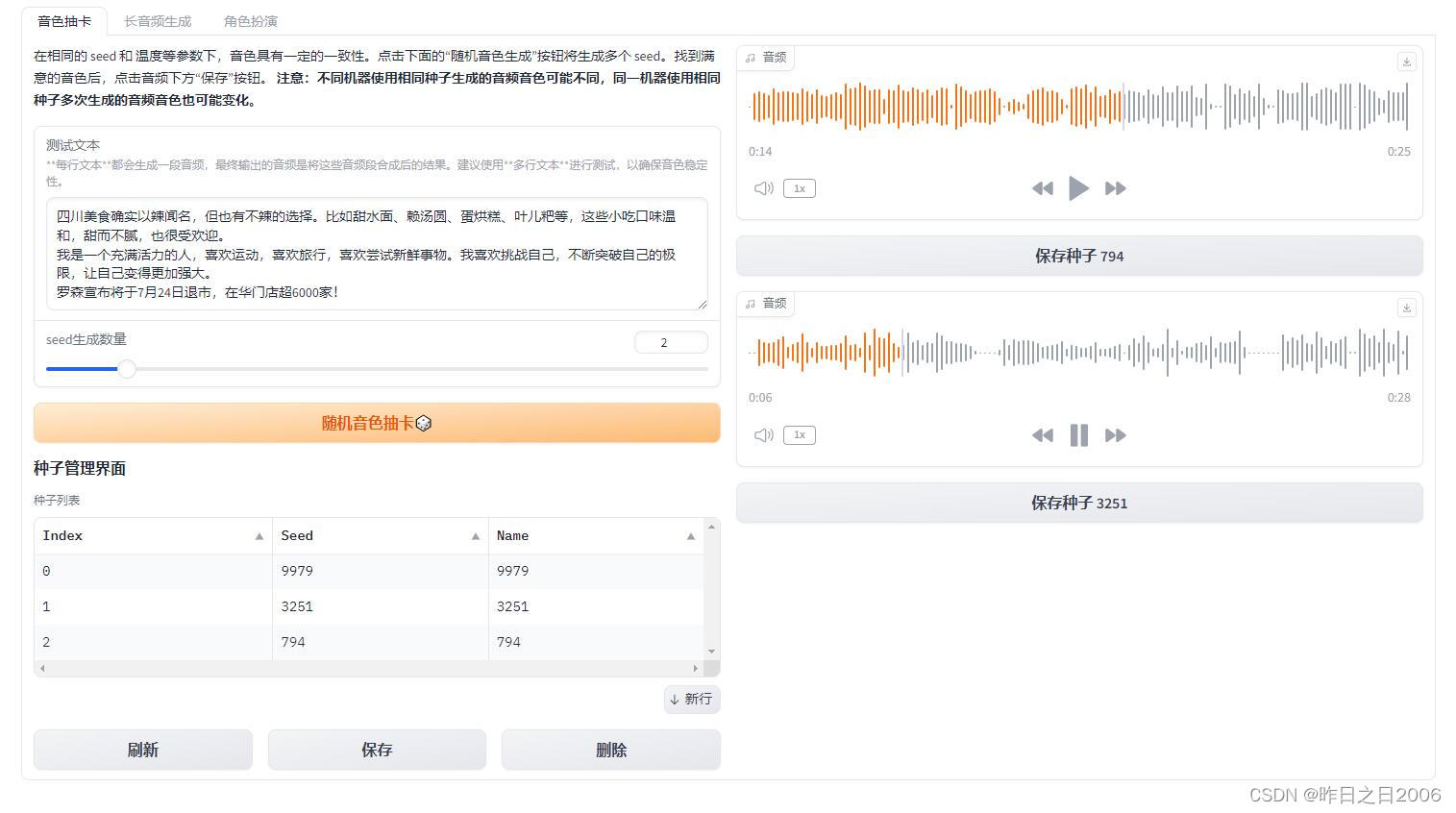The height and width of the screenshot is (813, 1456).
Task: Fast-forward the seed 794 audio
Action: tap(1116, 188)
